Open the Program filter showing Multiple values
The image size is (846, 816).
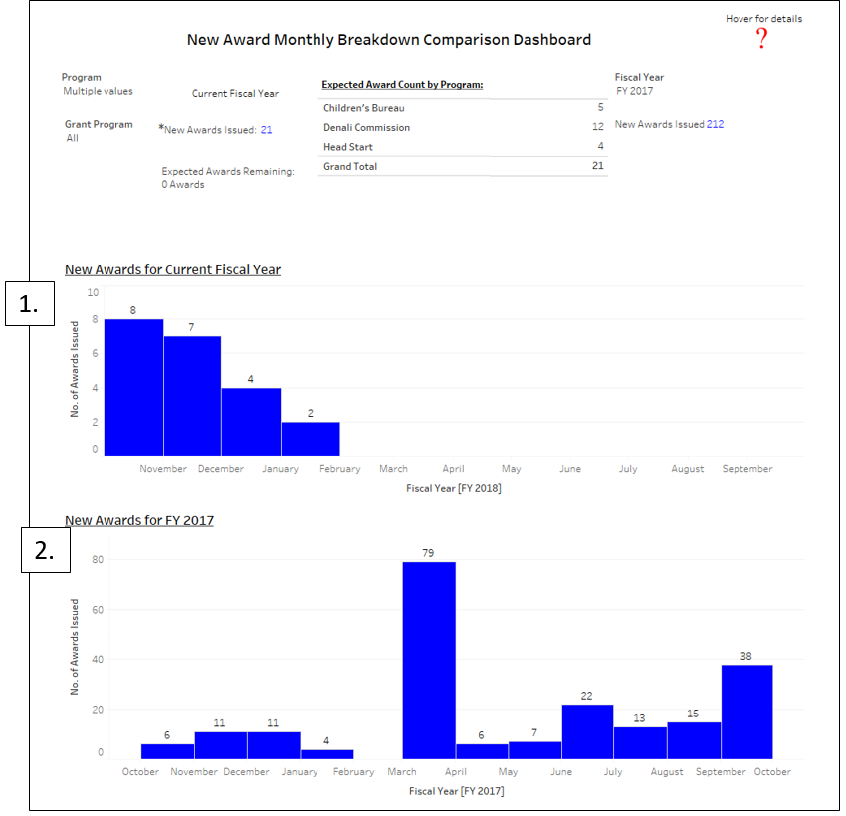pos(97,91)
